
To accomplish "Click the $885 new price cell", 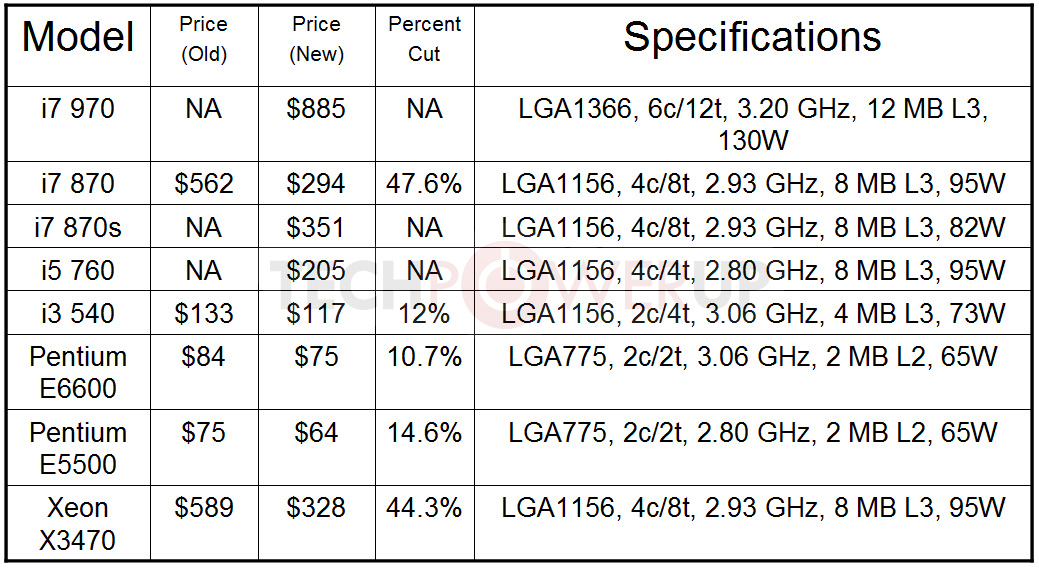I will [316, 109].
